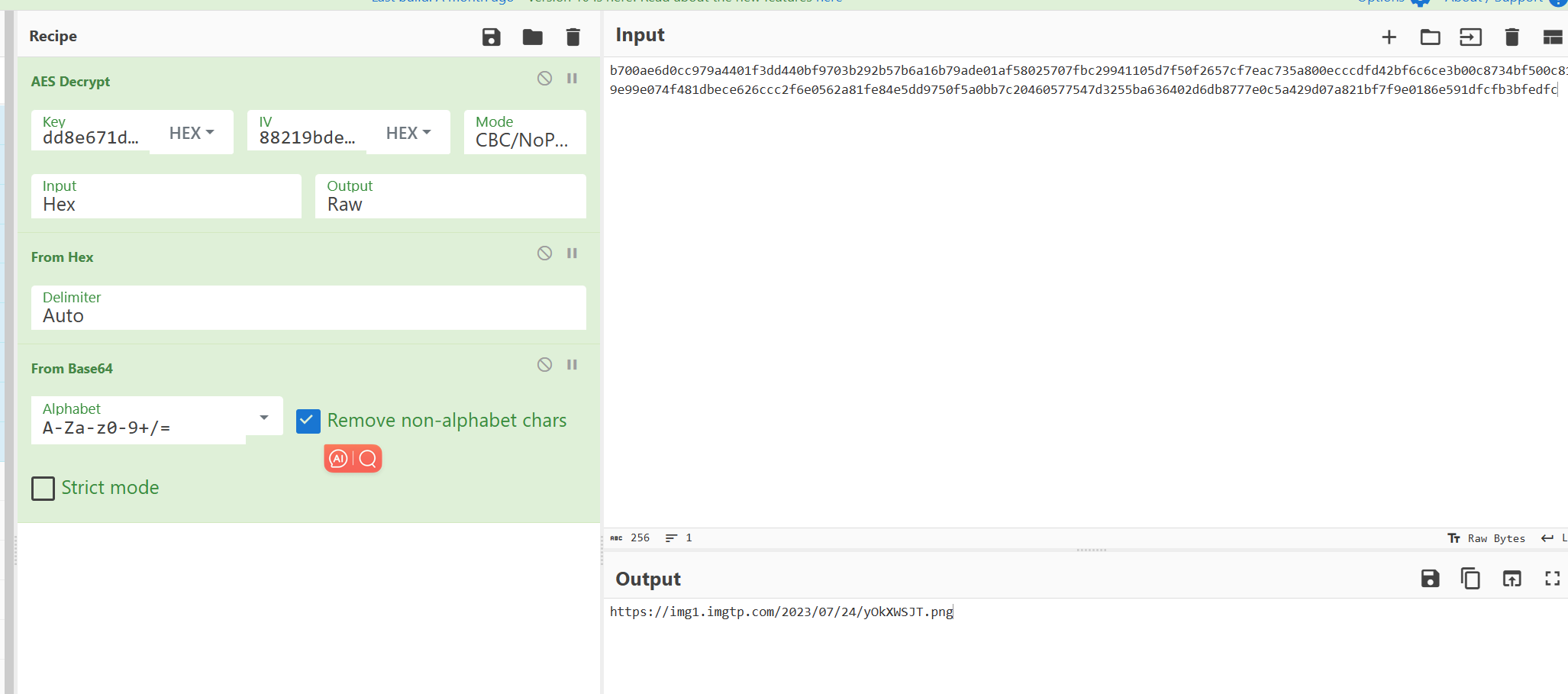
Task: Copy the output to clipboard
Action: (x=1470, y=579)
